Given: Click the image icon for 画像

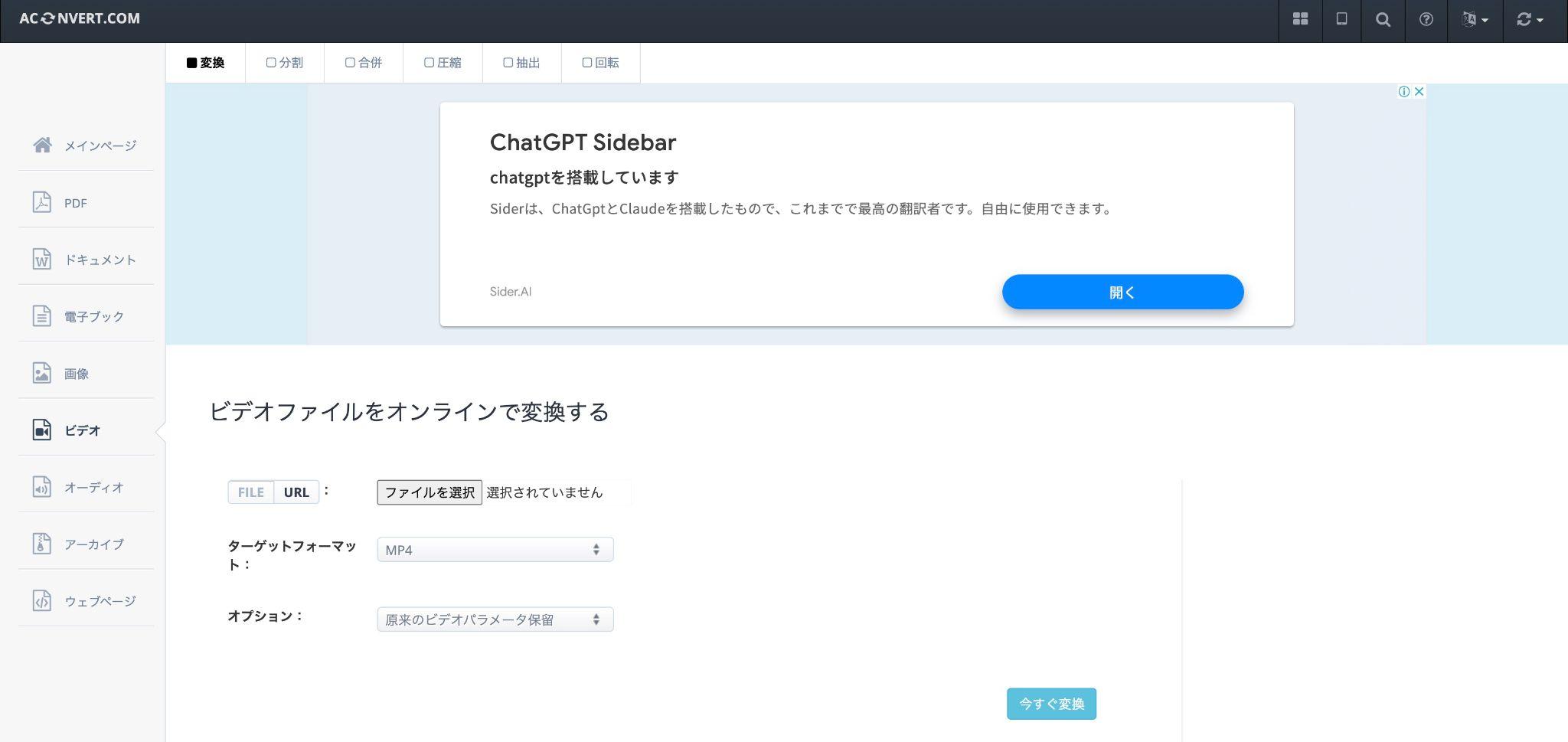Looking at the screenshot, I should click(42, 373).
